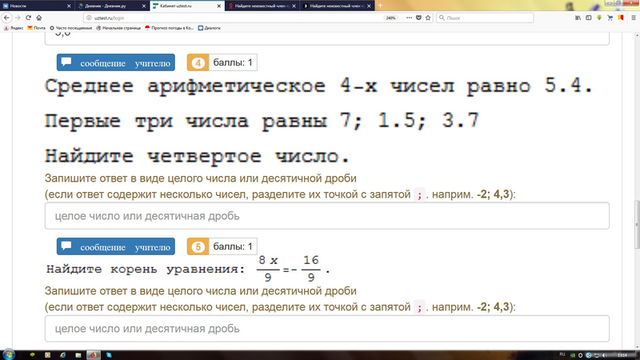Click the text 'Найдите корень уравнения:'

point(145,269)
